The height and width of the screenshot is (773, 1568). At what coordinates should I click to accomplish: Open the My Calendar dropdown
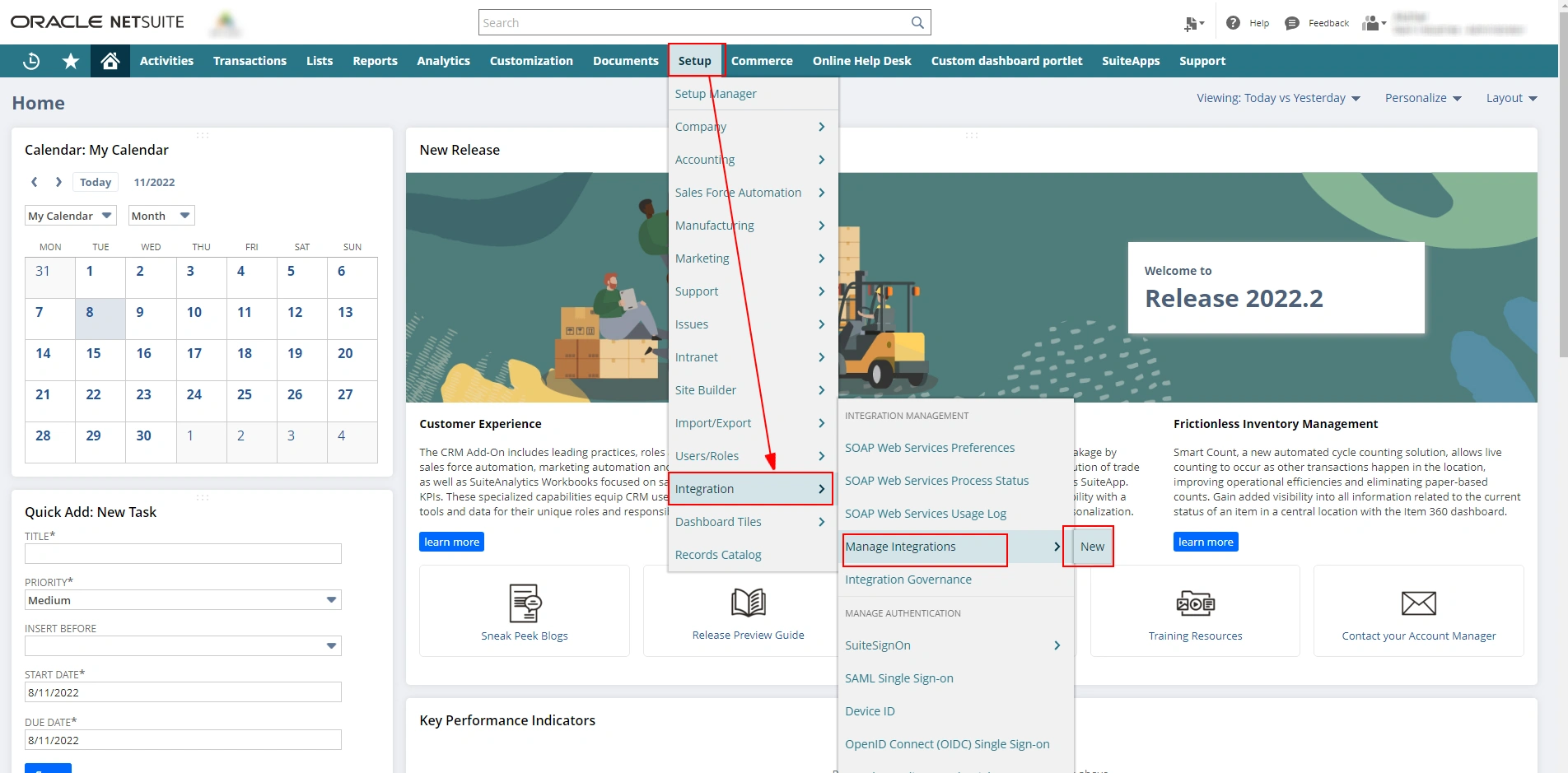click(x=71, y=216)
